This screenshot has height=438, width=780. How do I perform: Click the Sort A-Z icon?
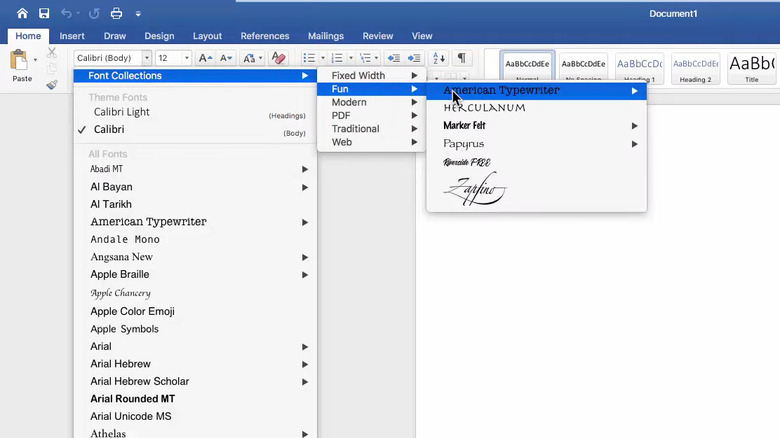[x=438, y=59]
